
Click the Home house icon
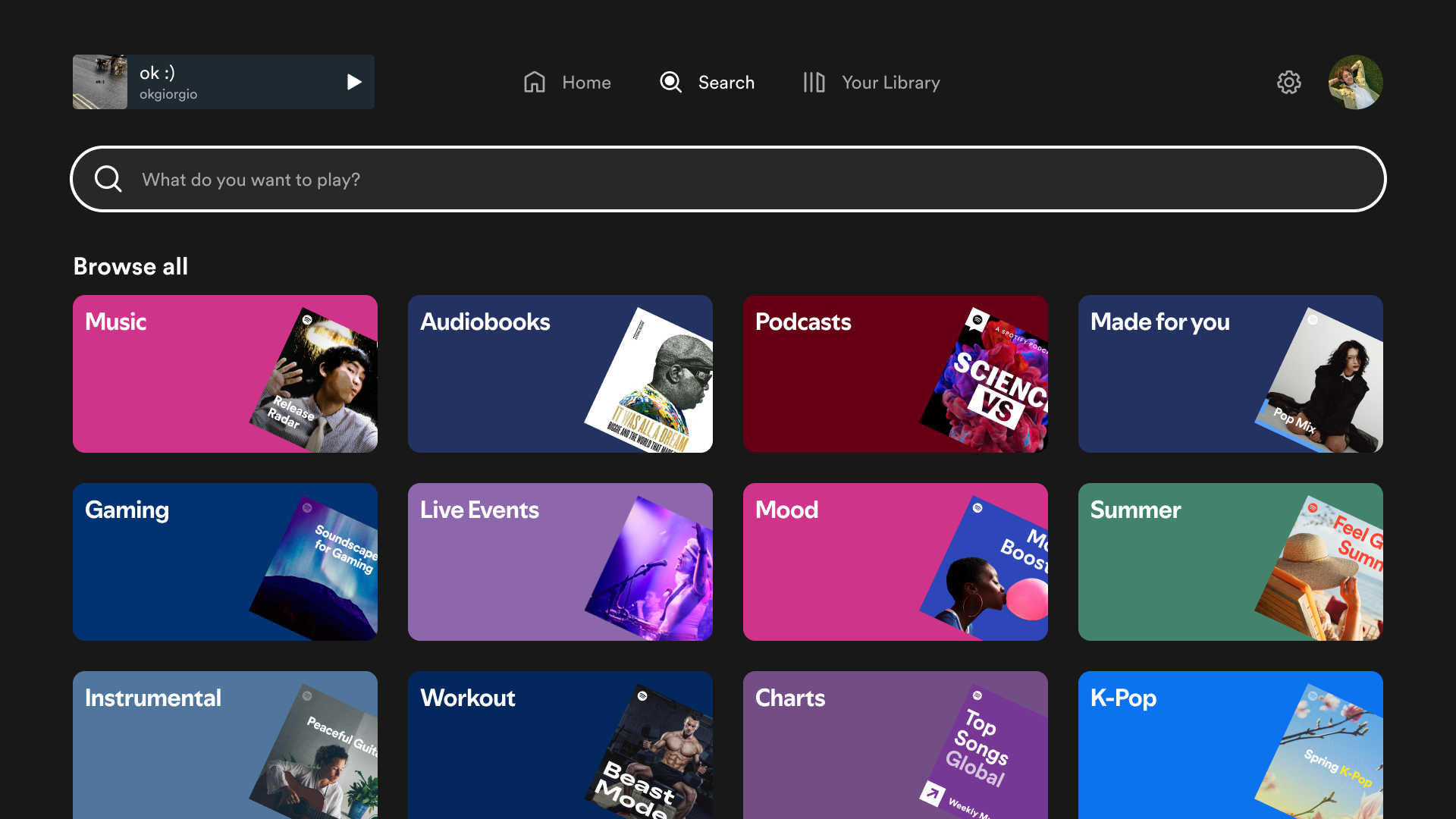534,82
